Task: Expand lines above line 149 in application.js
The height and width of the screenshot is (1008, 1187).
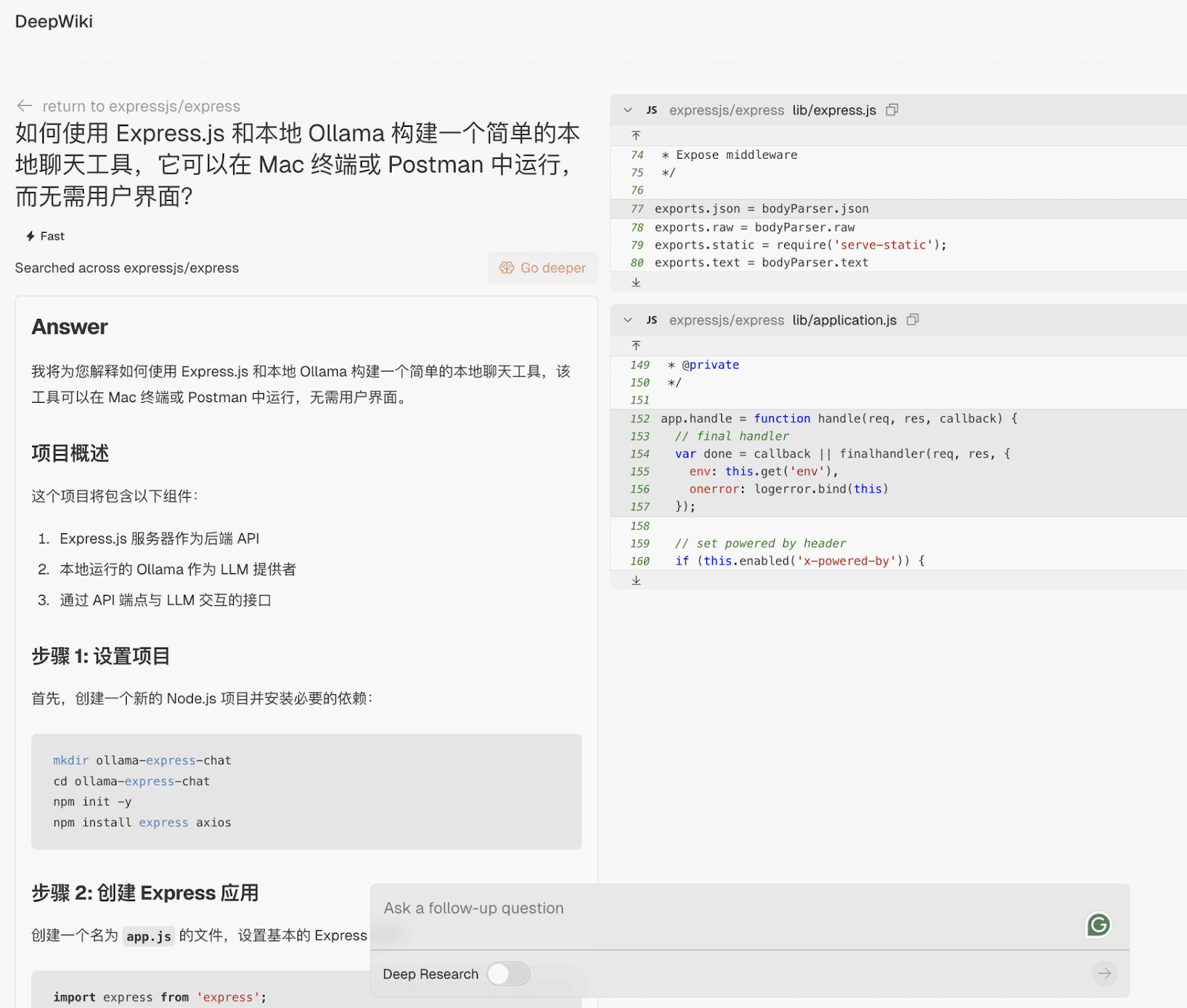Action: (636, 345)
